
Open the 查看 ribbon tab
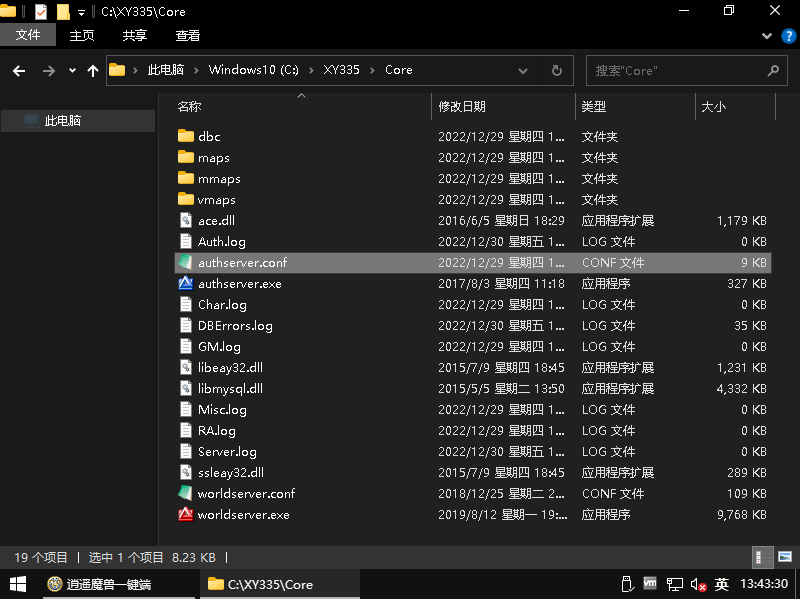click(x=188, y=35)
